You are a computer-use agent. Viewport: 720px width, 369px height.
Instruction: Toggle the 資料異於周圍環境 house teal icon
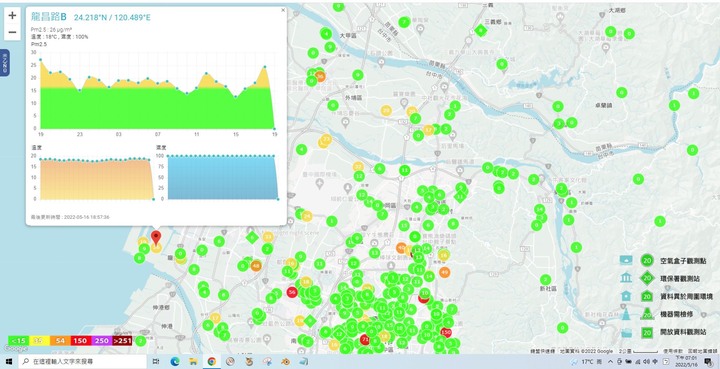(x=626, y=296)
